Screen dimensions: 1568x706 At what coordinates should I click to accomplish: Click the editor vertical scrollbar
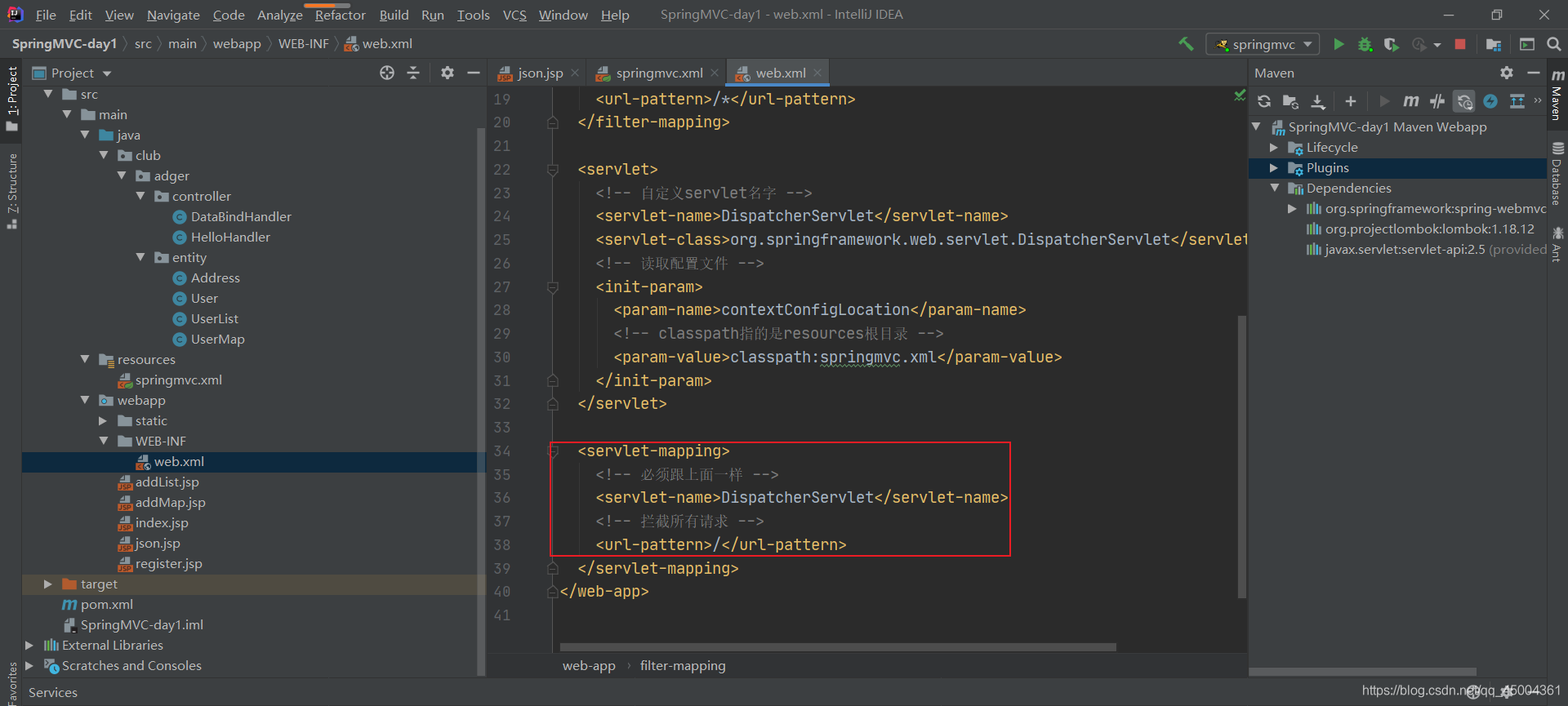1242,457
